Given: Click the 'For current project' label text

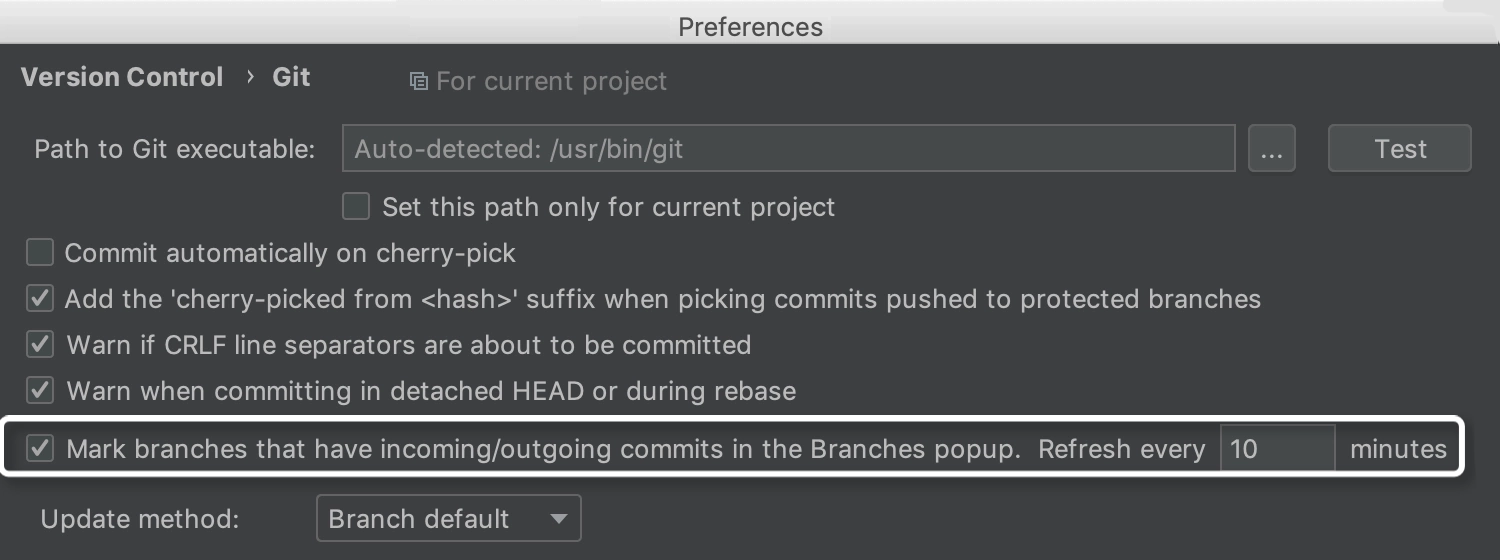Looking at the screenshot, I should pos(552,81).
